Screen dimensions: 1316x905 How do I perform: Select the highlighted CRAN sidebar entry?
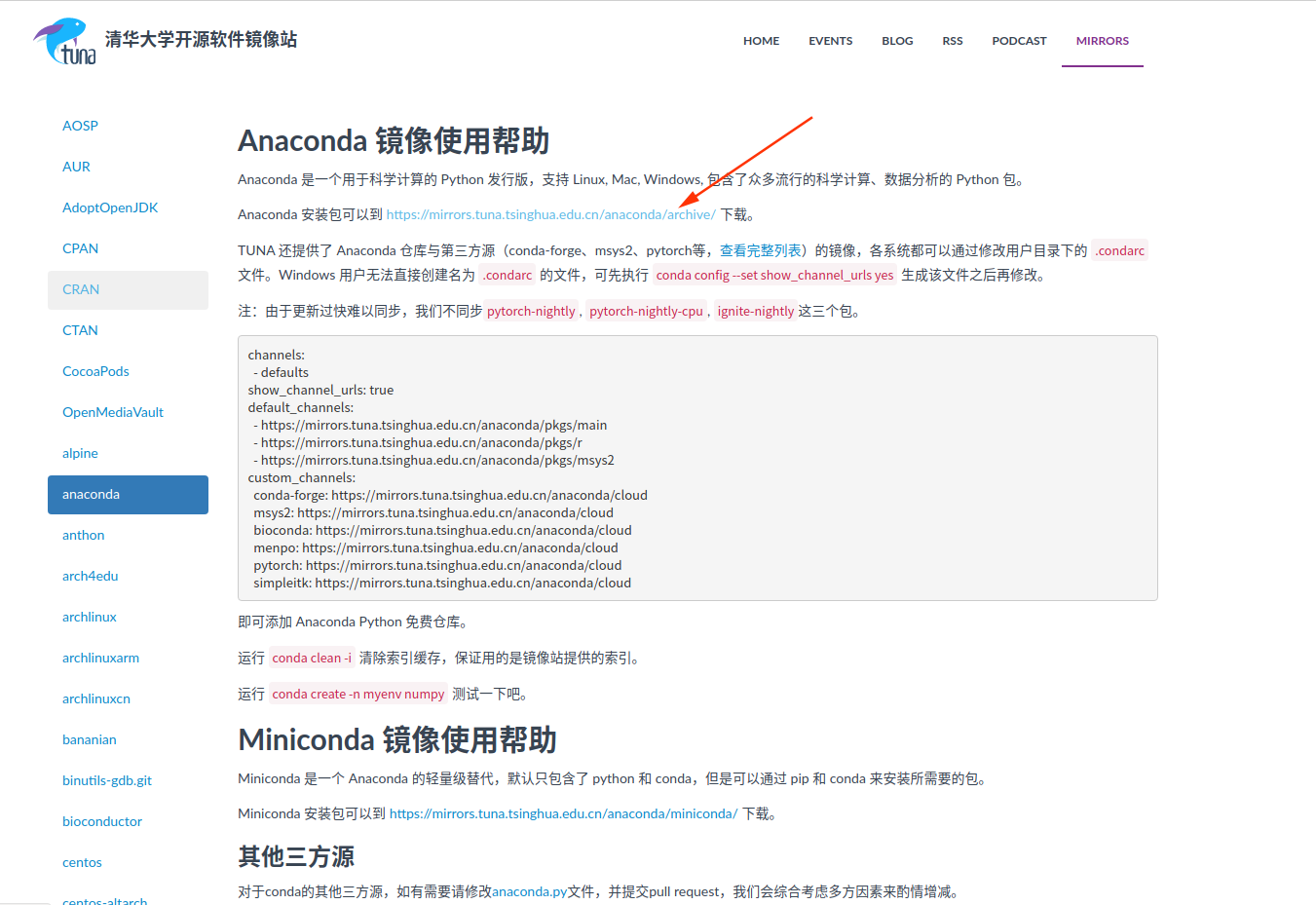(x=128, y=289)
